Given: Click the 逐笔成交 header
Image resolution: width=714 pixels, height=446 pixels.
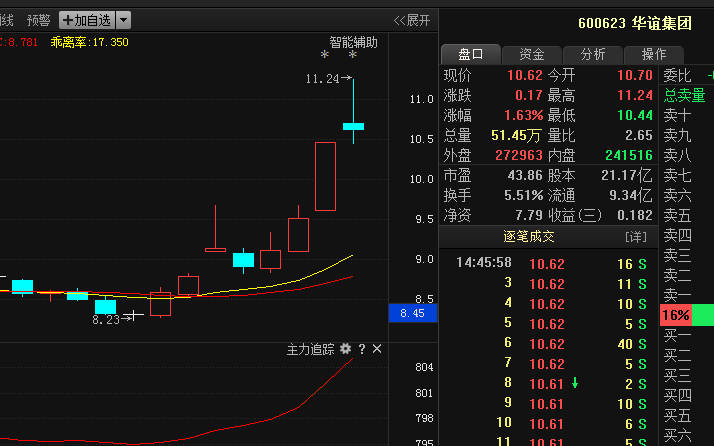Looking at the screenshot, I should (529, 236).
